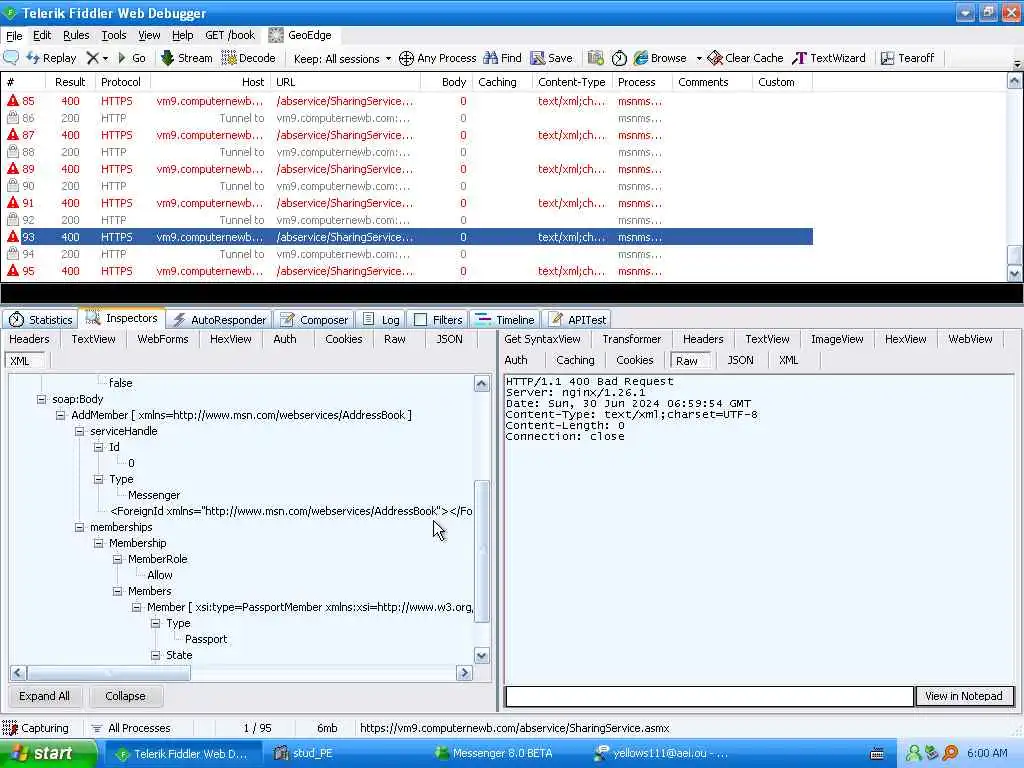Clear Cache from the toolbar
Image resolution: width=1024 pixels, height=768 pixels.
pos(745,58)
